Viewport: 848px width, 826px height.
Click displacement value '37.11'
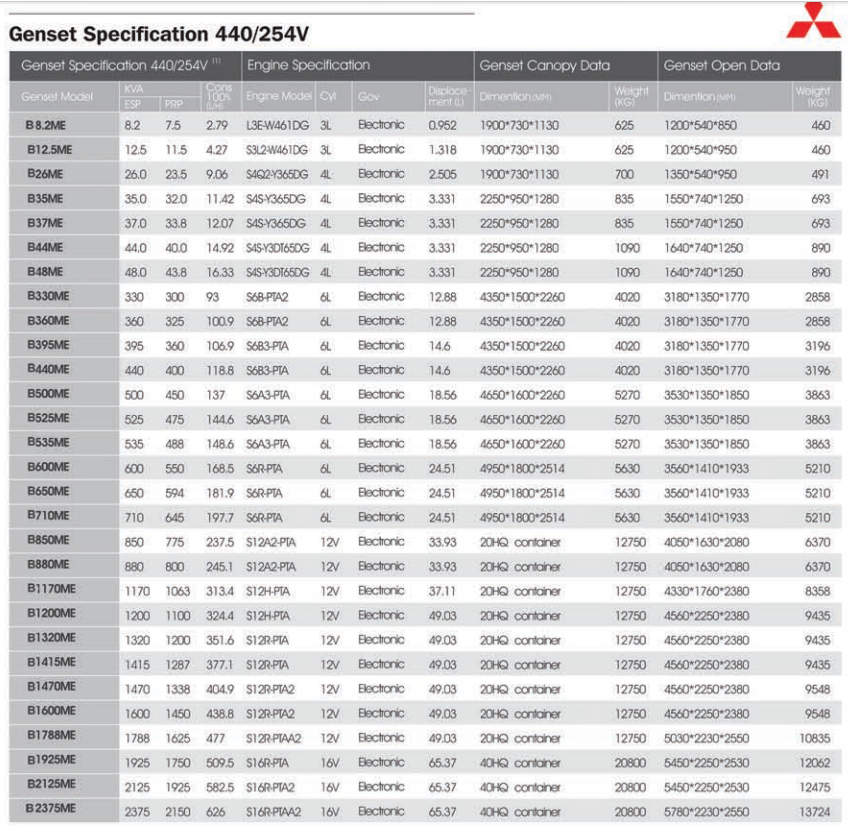coord(442,592)
